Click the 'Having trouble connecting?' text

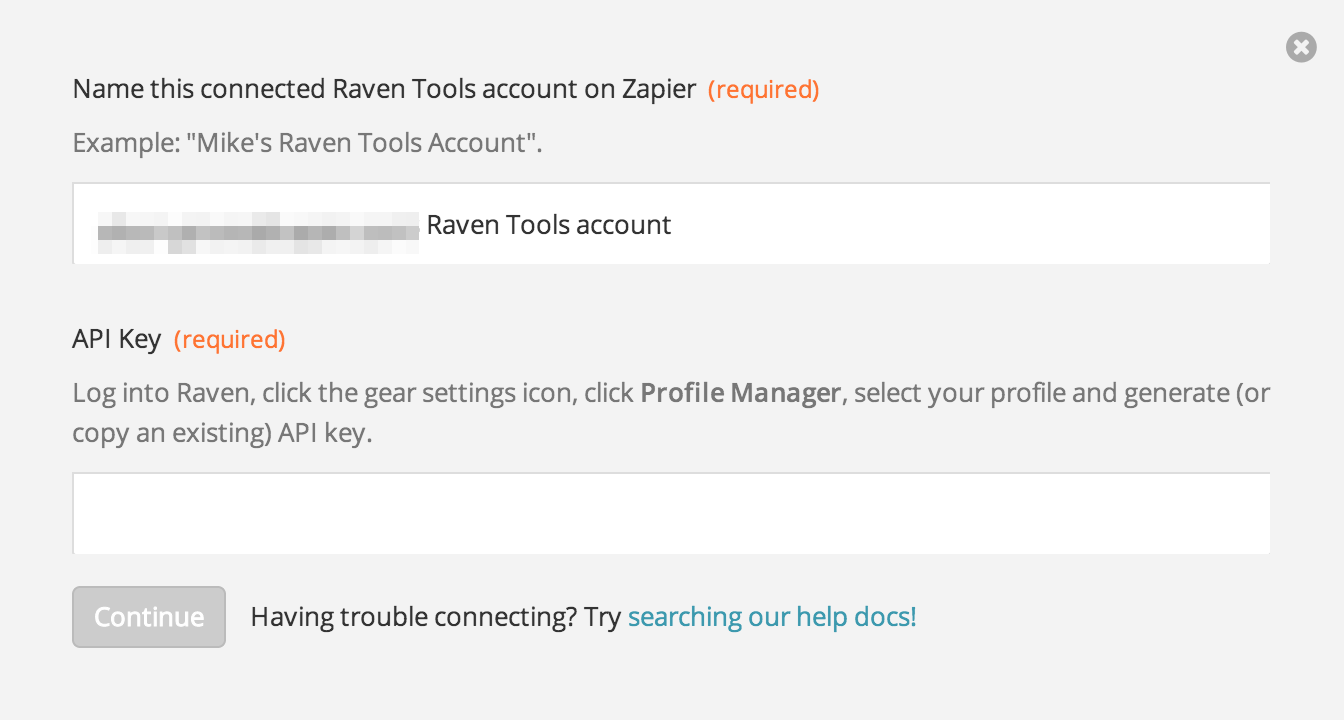click(x=413, y=617)
